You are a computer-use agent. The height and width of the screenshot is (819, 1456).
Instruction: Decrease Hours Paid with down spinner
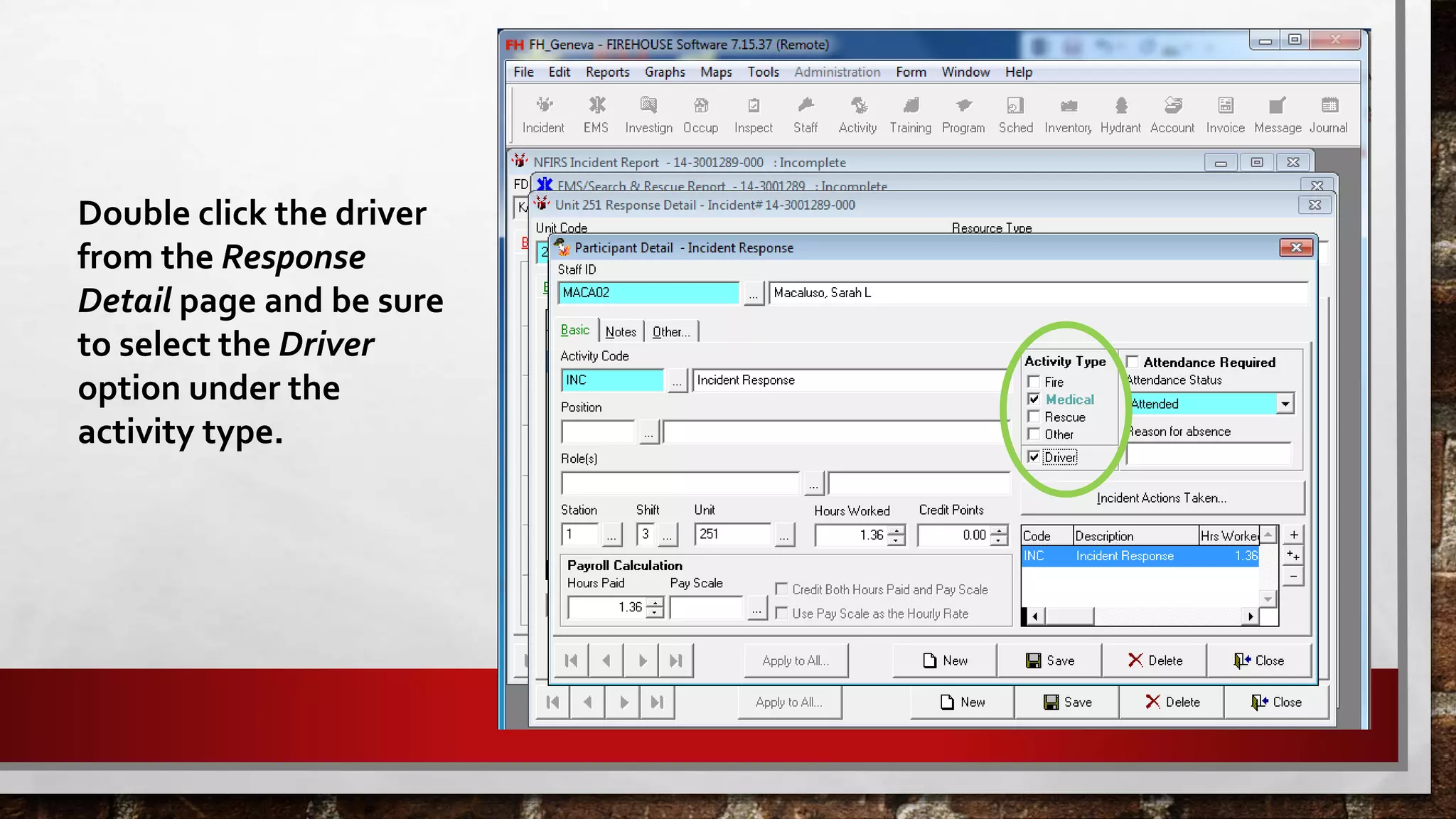point(656,614)
